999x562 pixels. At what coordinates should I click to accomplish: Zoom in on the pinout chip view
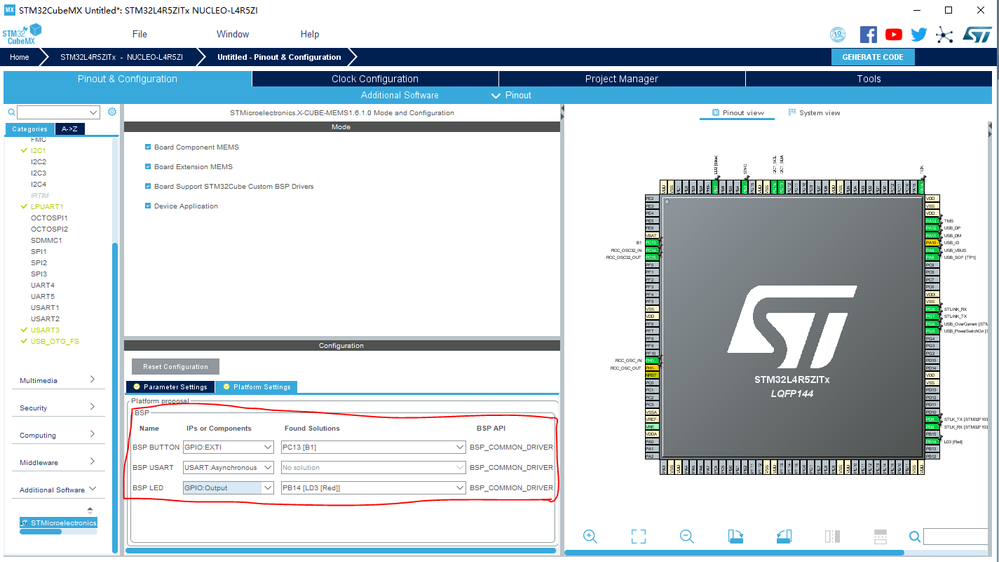point(590,537)
